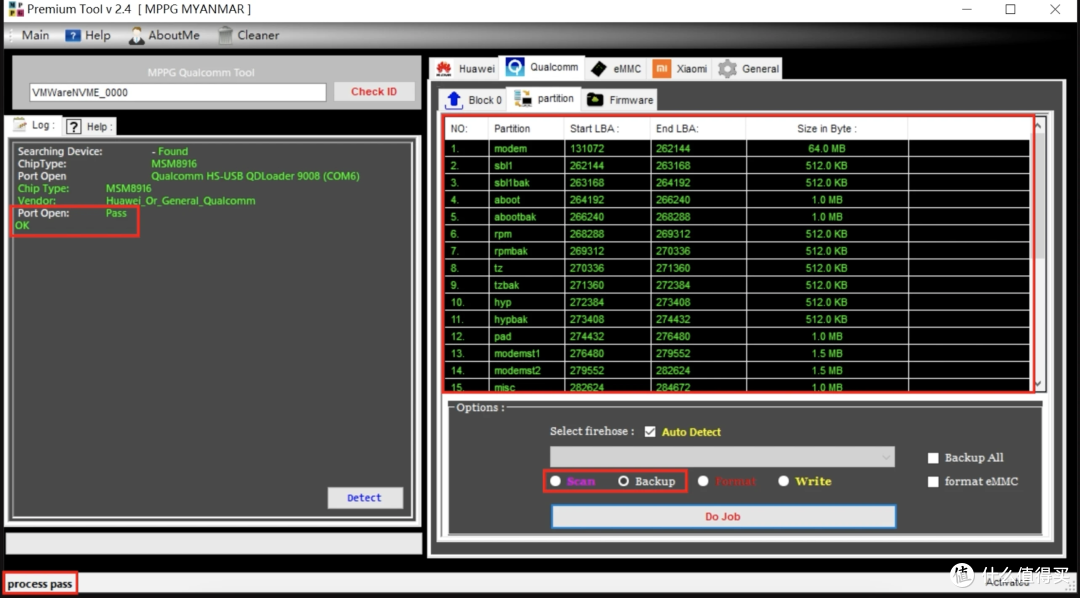Select the Qualcomm chip icon
Image resolution: width=1080 pixels, height=598 pixels.
click(x=515, y=67)
